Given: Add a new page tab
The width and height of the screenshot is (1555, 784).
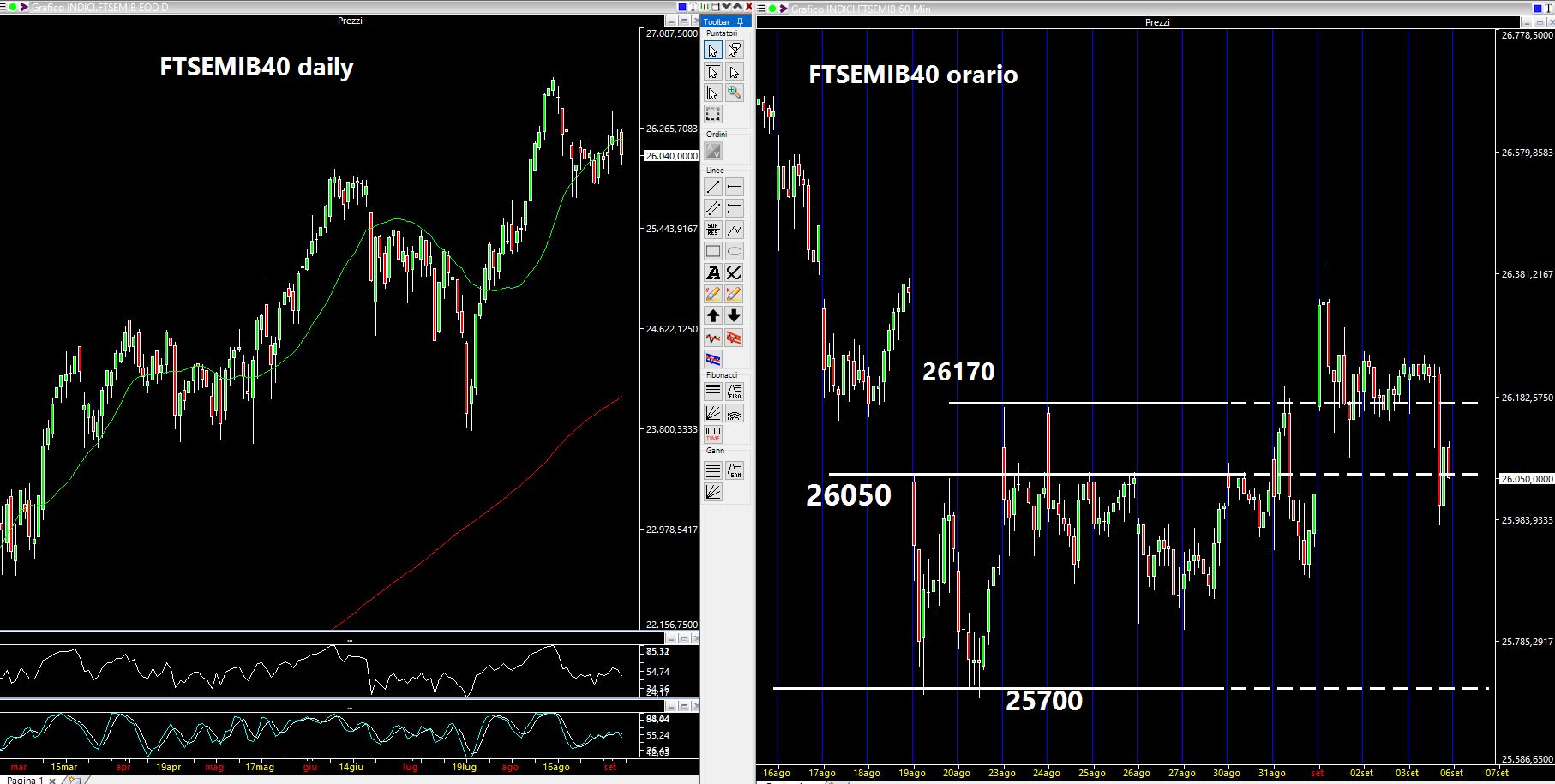Looking at the screenshot, I should pyautogui.click(x=75, y=781).
